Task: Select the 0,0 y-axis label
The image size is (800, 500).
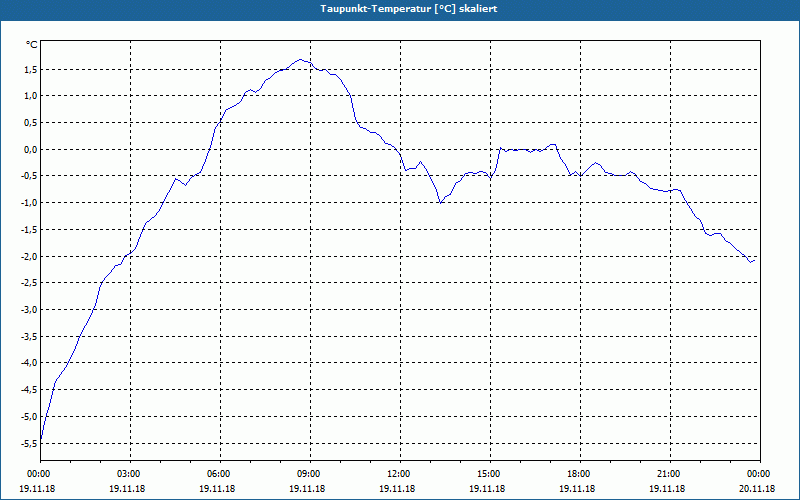Action: pos(30,149)
